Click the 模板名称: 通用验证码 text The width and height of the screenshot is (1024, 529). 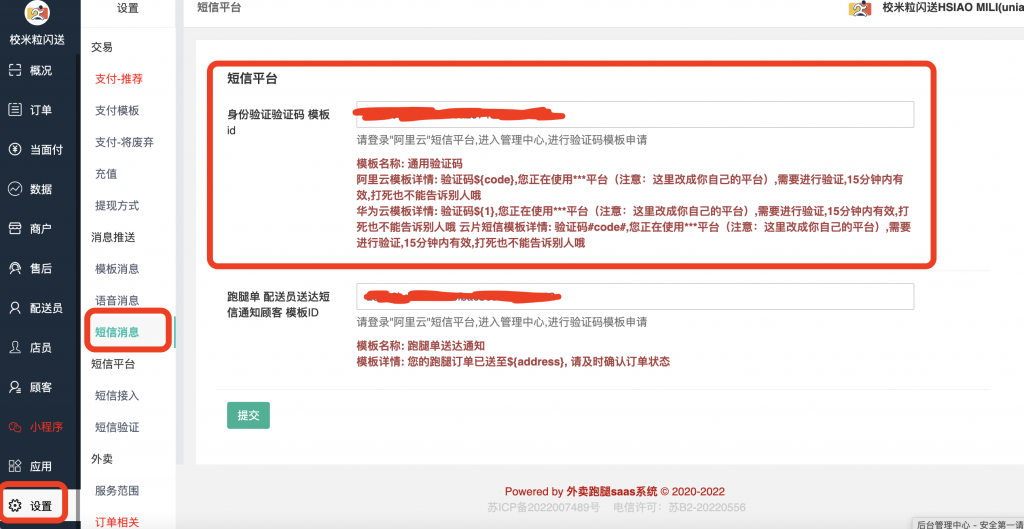coord(409,164)
